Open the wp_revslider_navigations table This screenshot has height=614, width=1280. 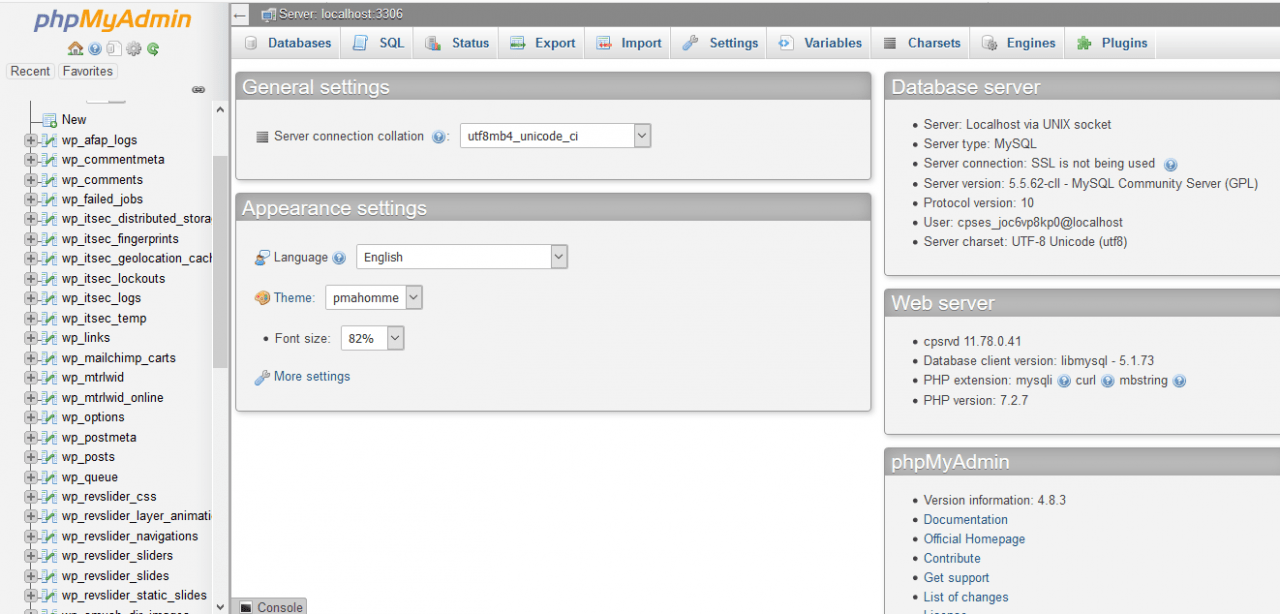[130, 536]
